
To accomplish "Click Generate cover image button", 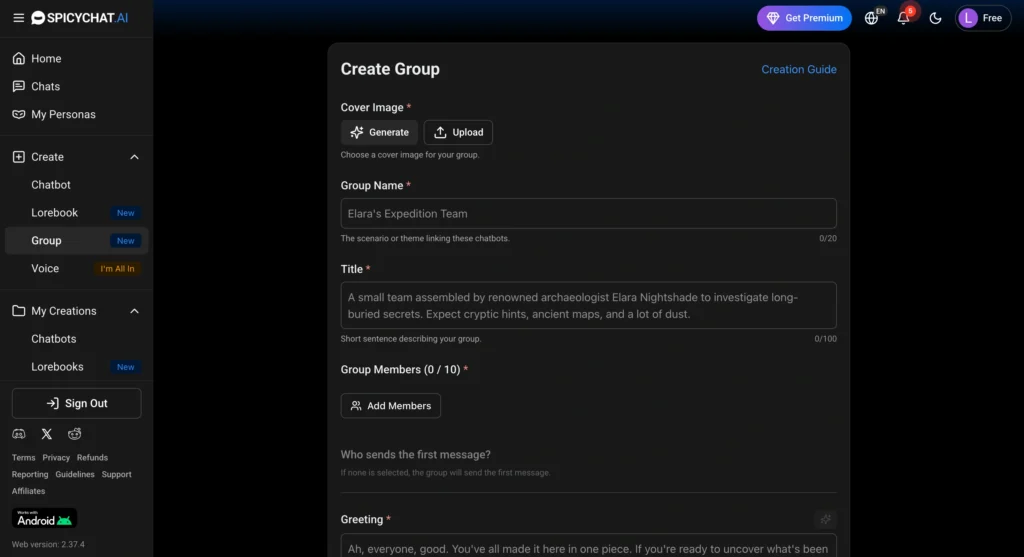I will [379, 133].
